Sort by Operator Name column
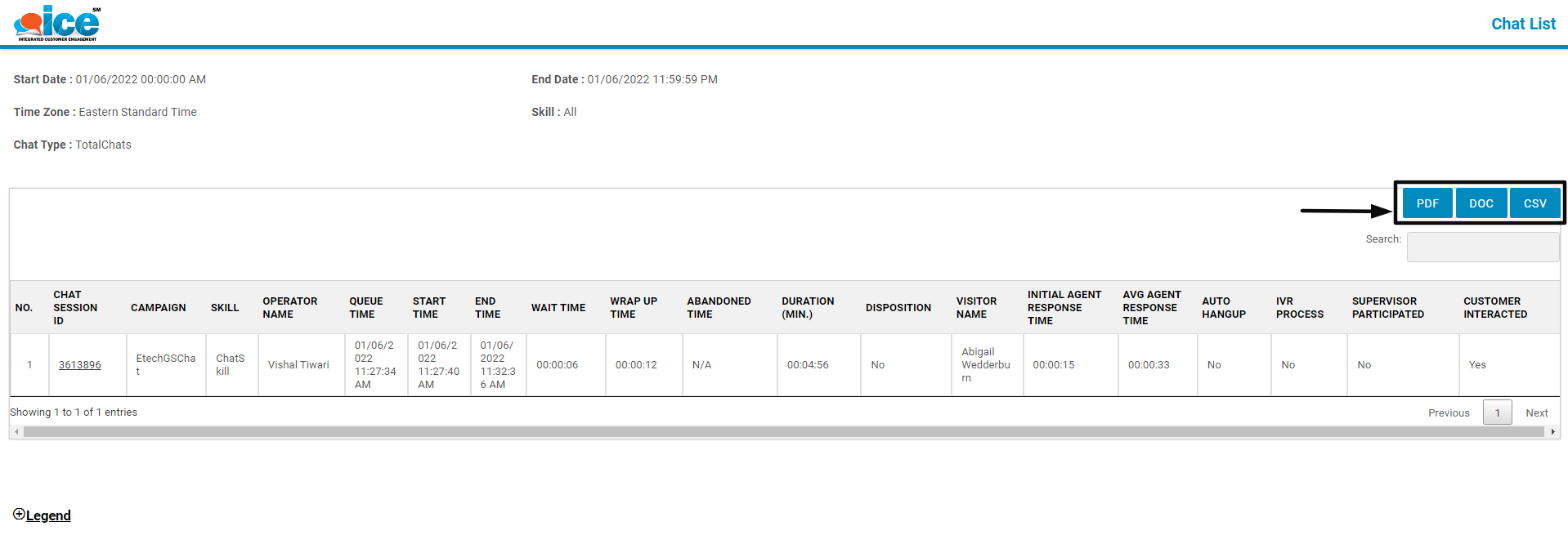This screenshot has width=1568, height=544. (x=289, y=308)
